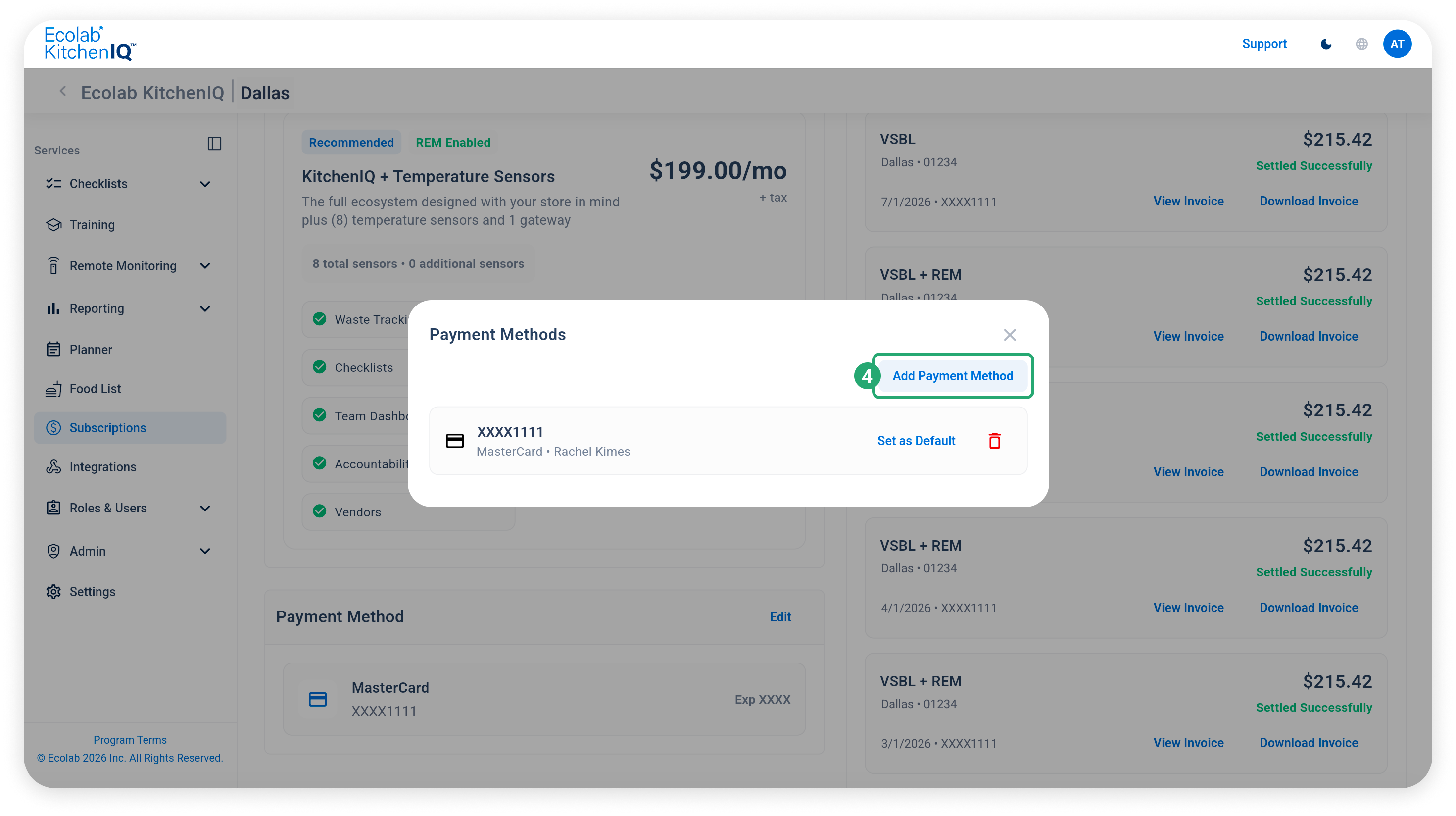Viewport: 1456px width, 816px height.
Task: Open Checklists in the sidebar
Action: point(98,184)
